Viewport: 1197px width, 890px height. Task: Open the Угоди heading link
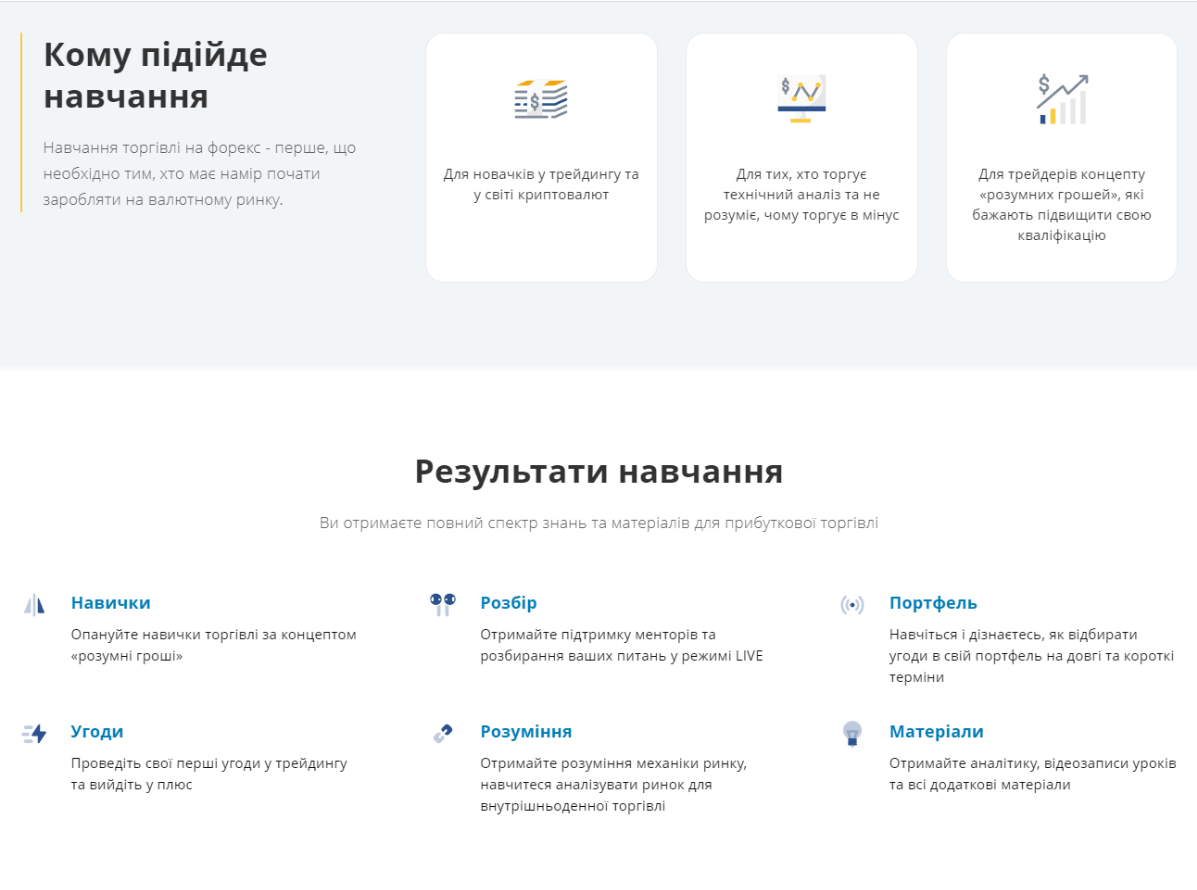(97, 732)
